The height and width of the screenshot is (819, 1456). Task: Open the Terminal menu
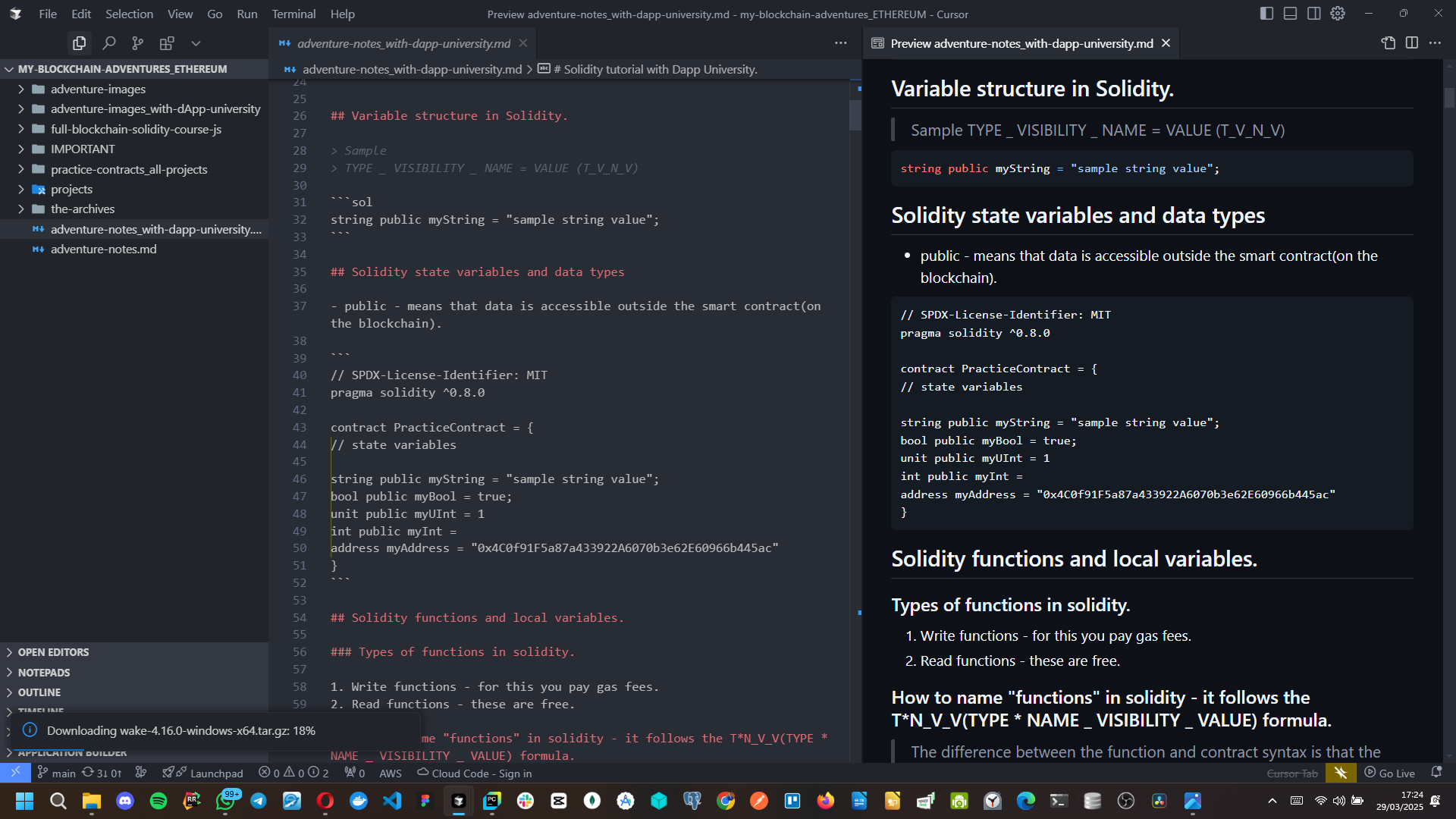coord(293,14)
